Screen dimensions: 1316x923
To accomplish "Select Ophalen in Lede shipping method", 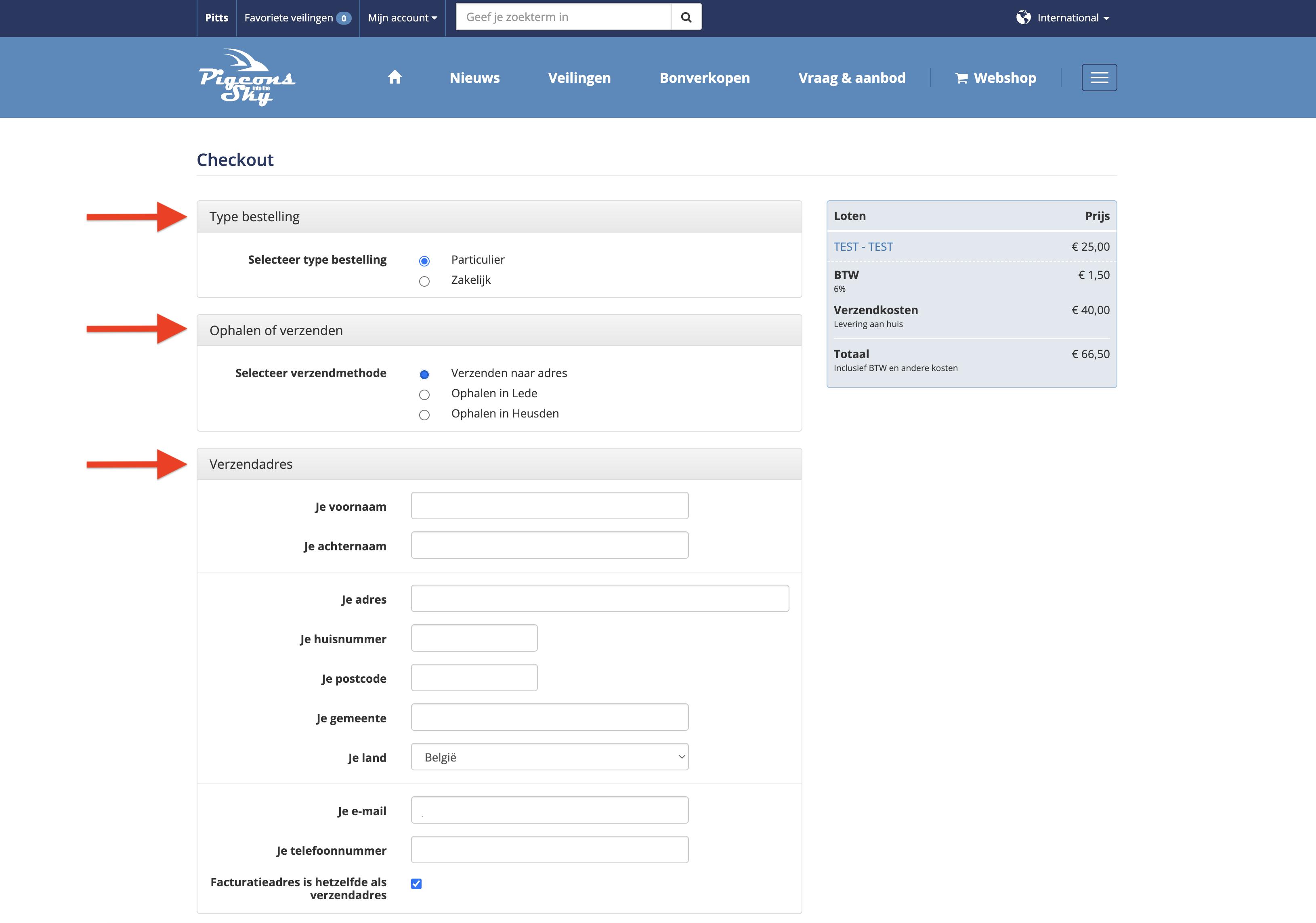I will pyautogui.click(x=424, y=394).
